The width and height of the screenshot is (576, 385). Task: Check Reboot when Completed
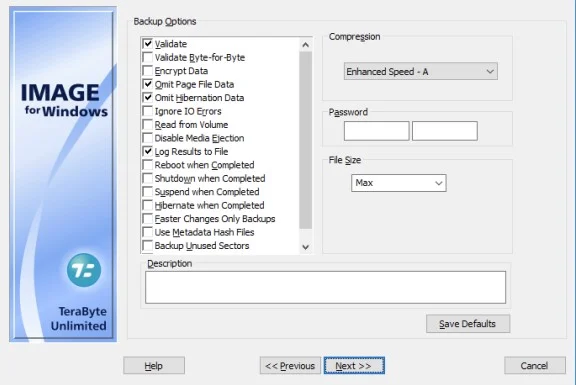pyautogui.click(x=148, y=165)
